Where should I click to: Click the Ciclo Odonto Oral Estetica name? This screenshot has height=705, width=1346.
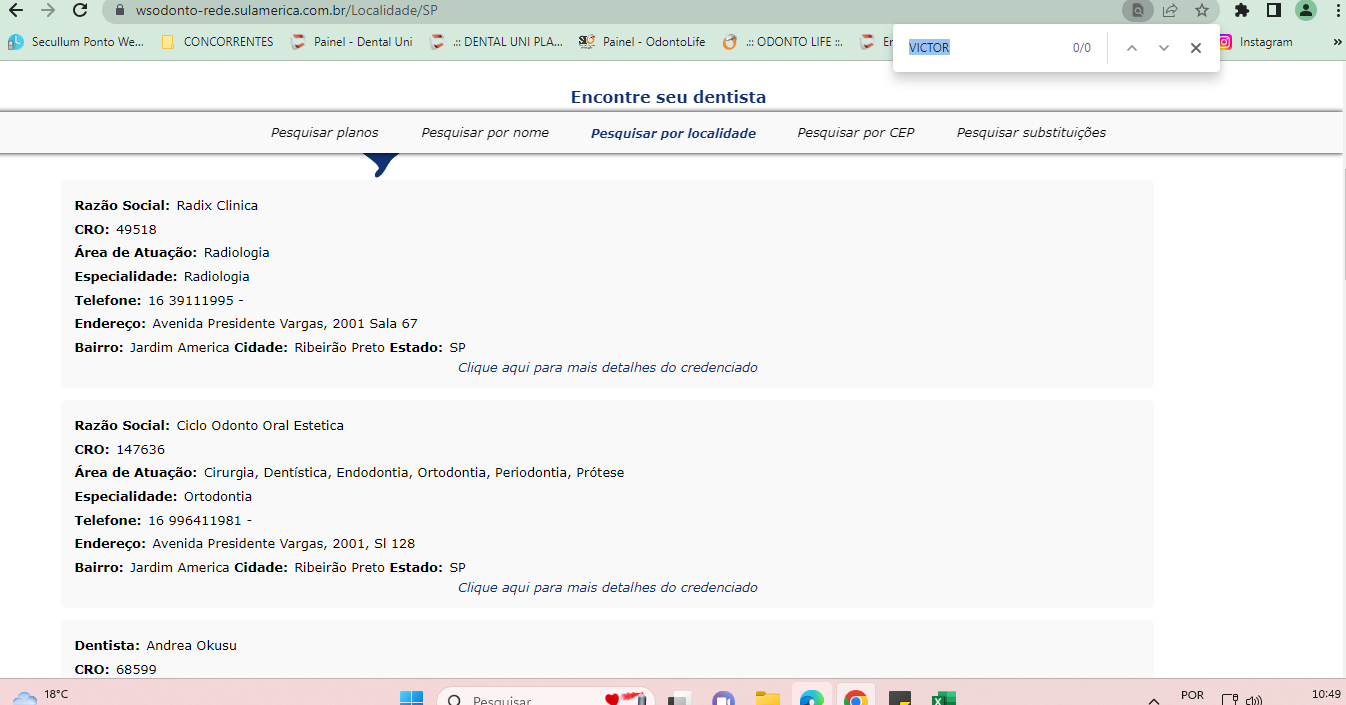pyautogui.click(x=260, y=425)
